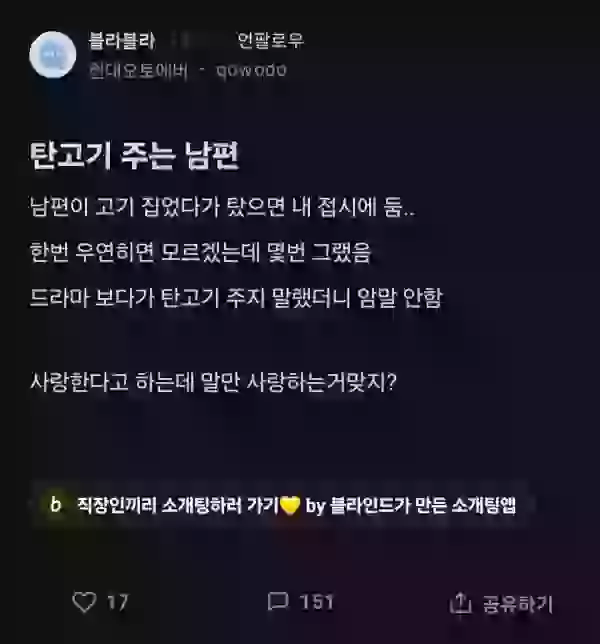Open comments via speech bubble icon

[x=278, y=602]
